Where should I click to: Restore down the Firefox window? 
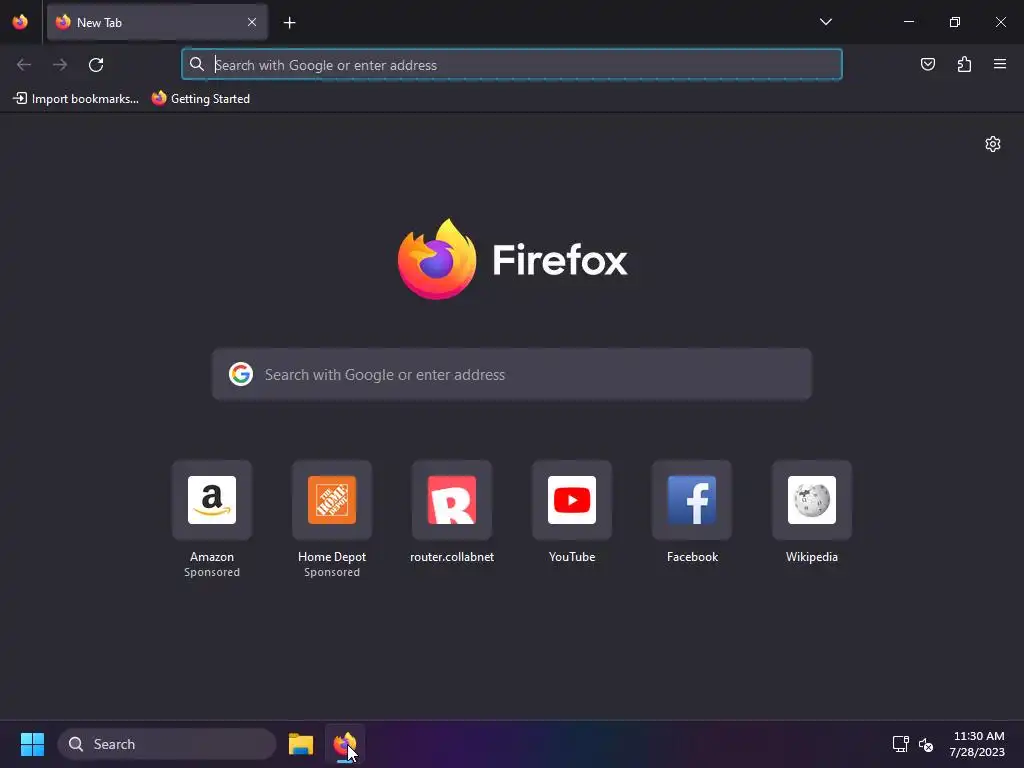point(955,22)
